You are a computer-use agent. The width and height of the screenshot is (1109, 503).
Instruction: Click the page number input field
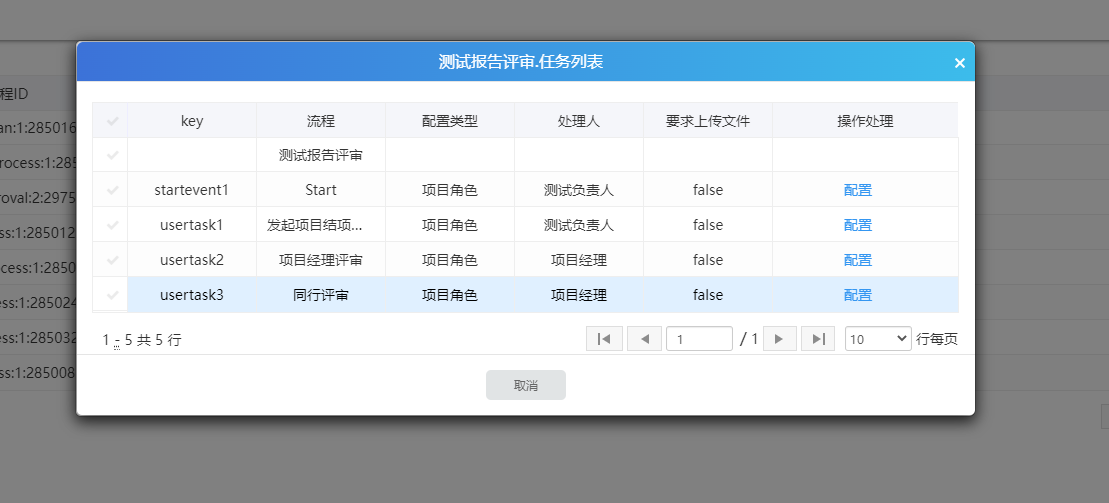coord(699,339)
